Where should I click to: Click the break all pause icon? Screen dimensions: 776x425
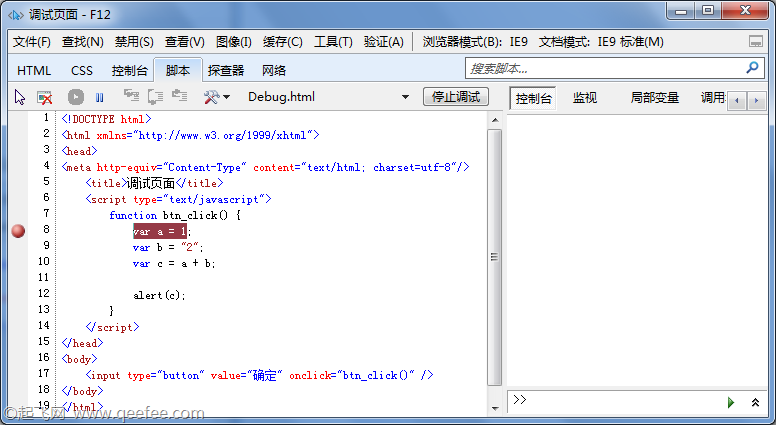point(99,97)
